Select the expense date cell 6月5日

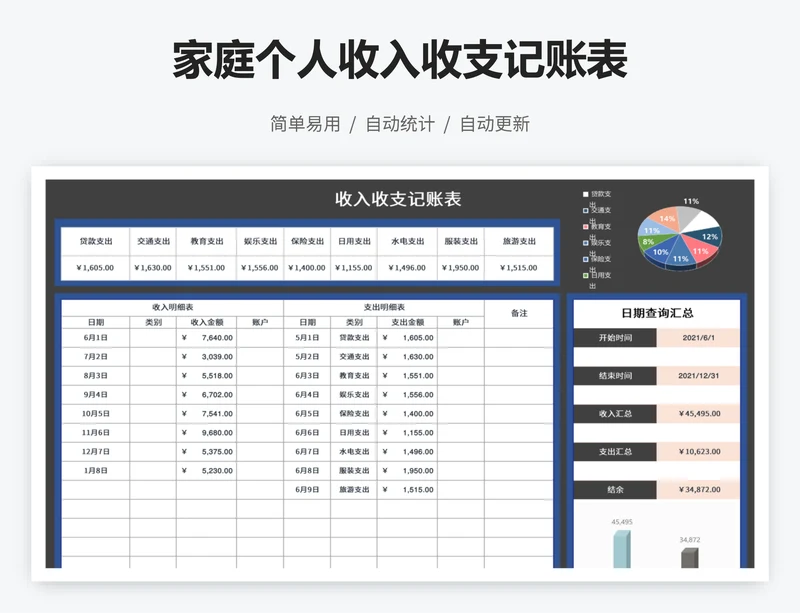coord(307,413)
